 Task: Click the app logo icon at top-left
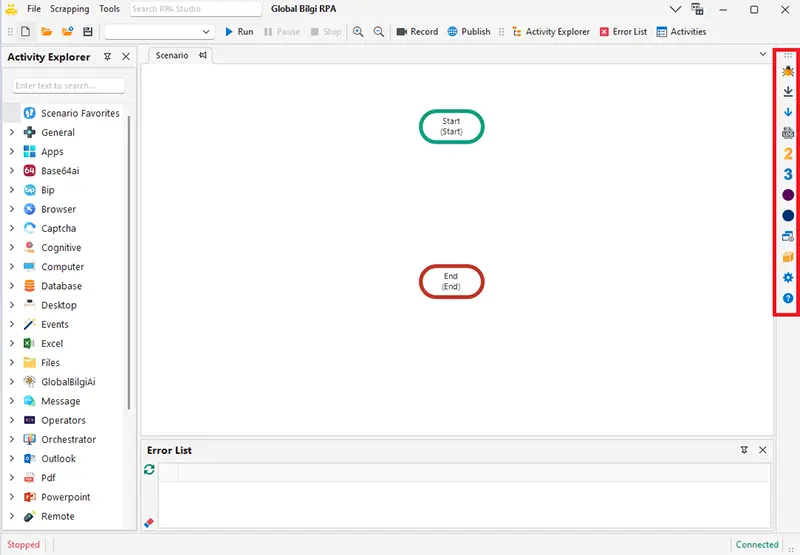[11, 9]
